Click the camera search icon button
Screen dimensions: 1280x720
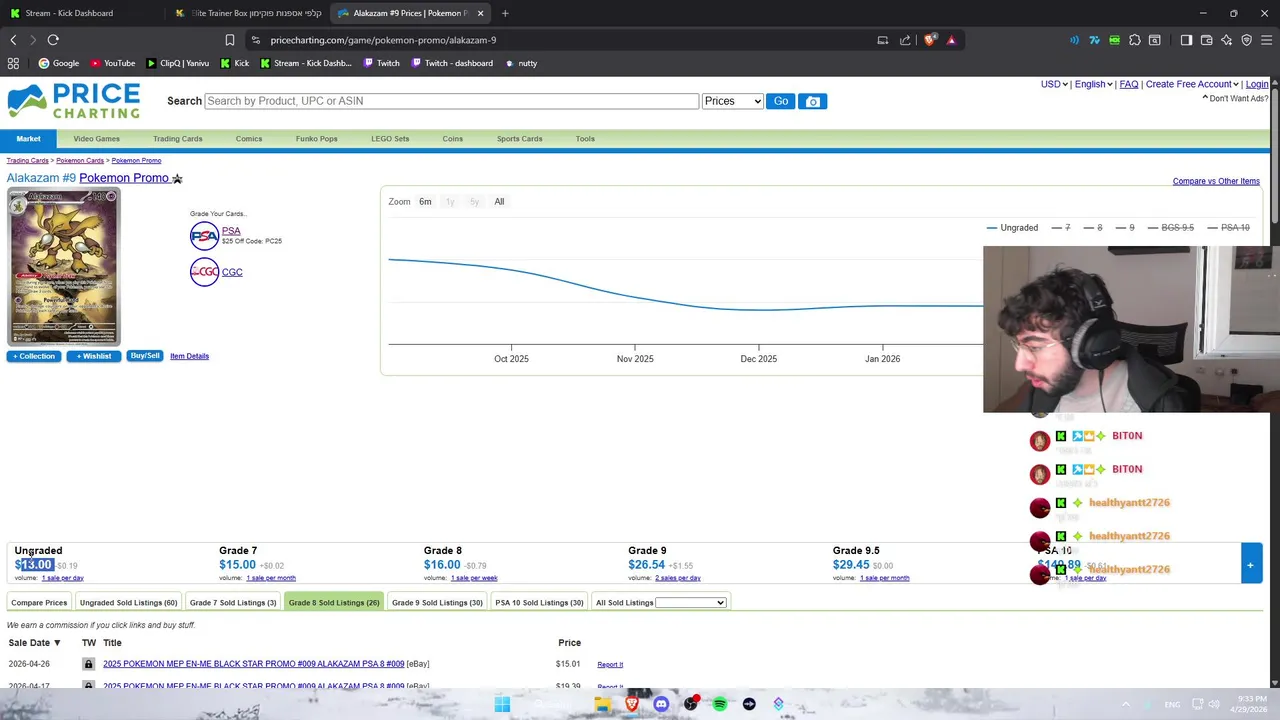(x=813, y=101)
